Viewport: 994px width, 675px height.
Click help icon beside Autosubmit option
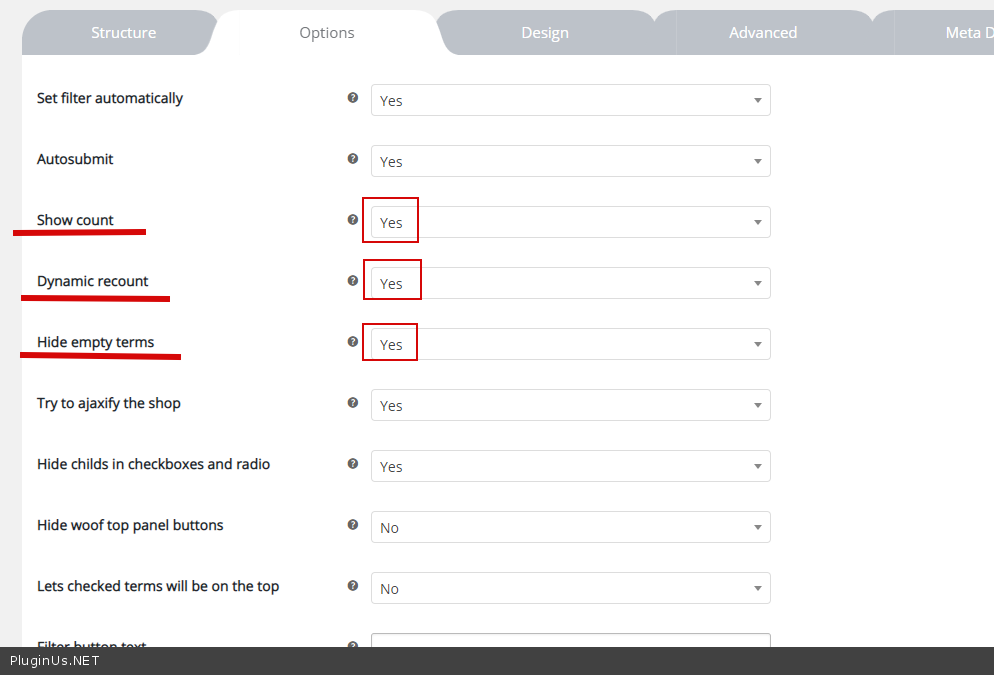click(352, 159)
